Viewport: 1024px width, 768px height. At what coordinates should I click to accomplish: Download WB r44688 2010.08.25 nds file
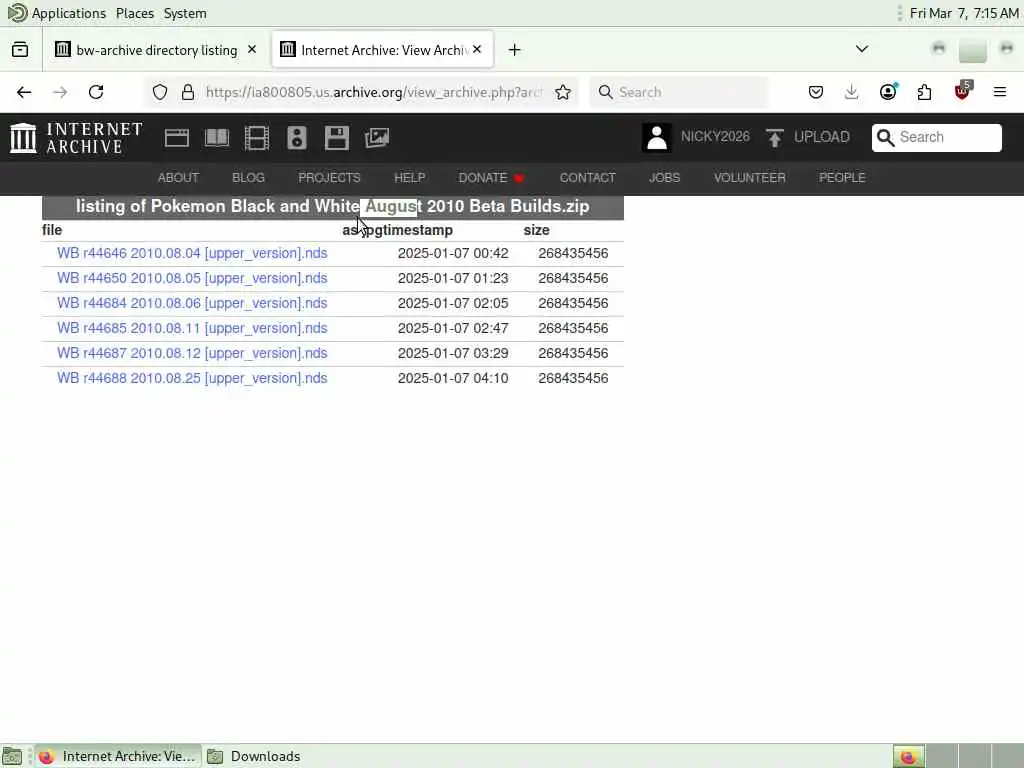coord(192,378)
